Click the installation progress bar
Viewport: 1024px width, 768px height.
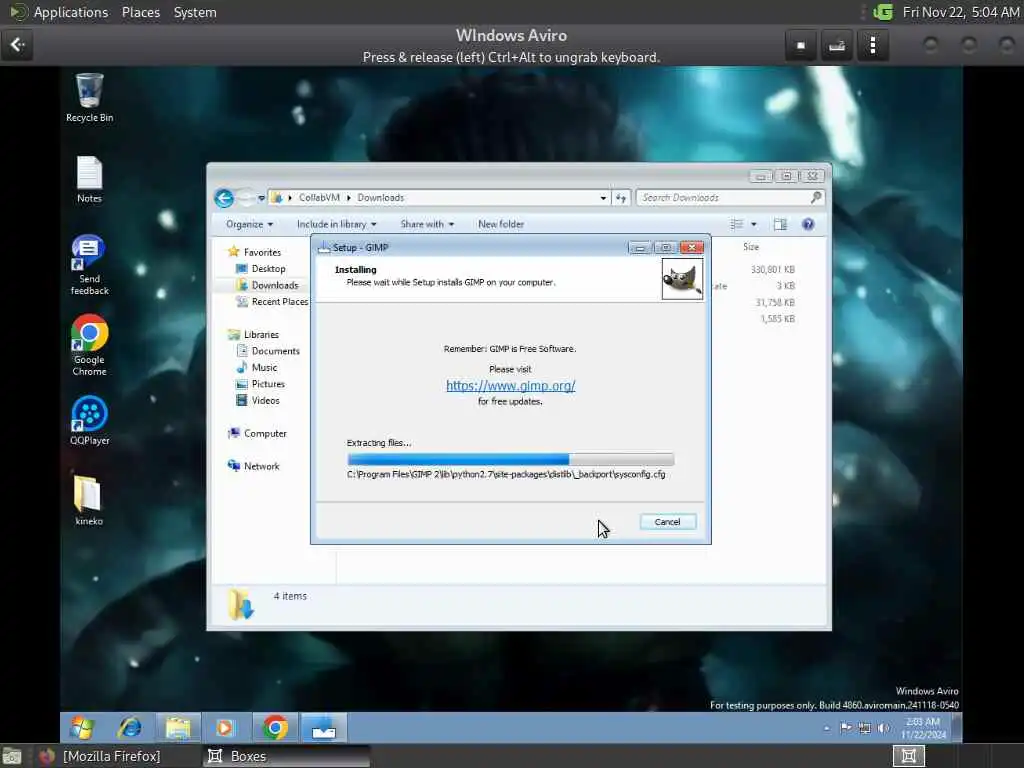point(510,458)
